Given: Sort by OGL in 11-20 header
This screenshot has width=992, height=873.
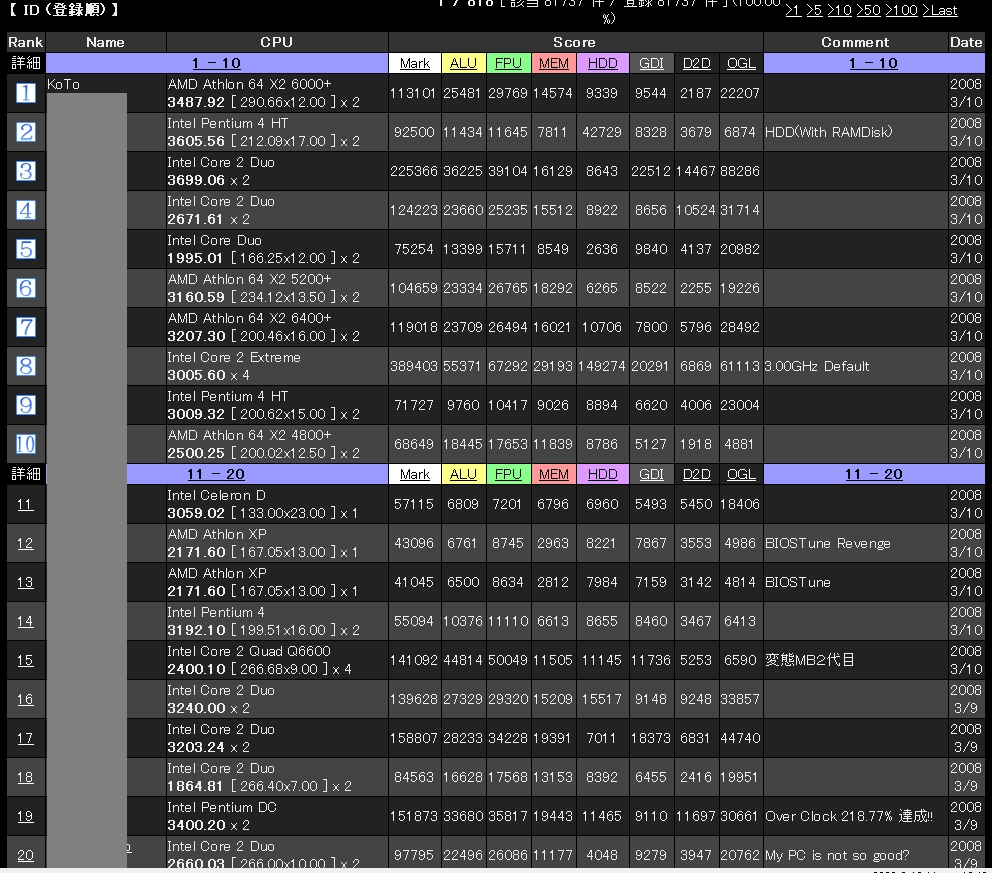Looking at the screenshot, I should click(741, 474).
